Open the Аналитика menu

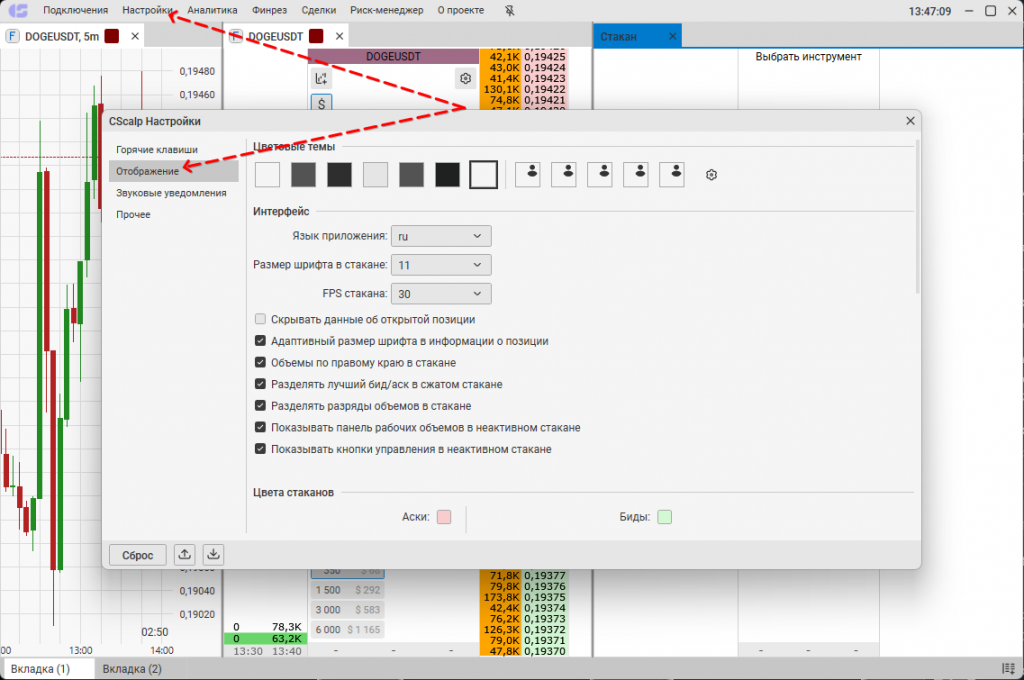point(212,10)
